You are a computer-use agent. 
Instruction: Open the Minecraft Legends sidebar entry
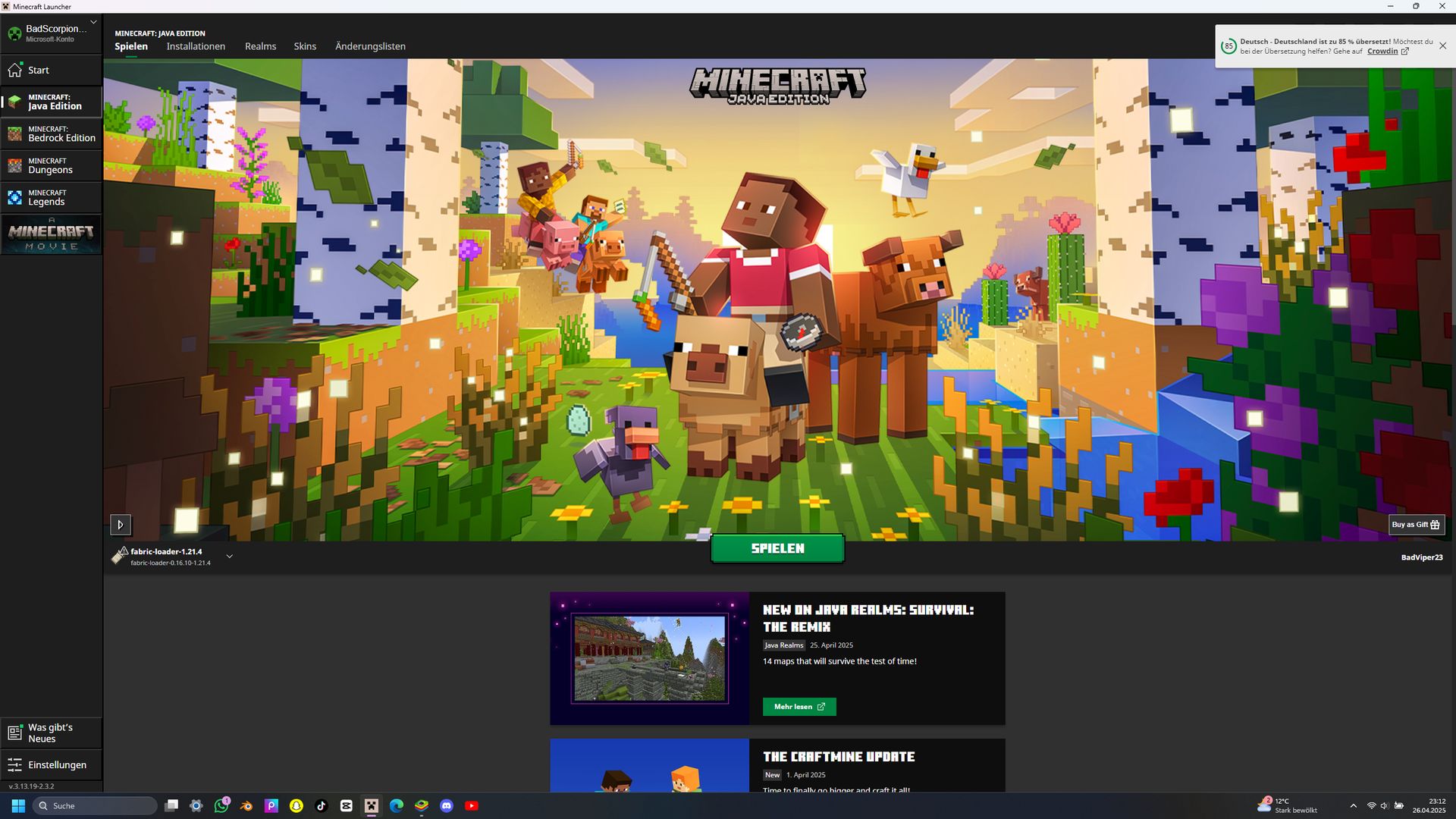click(x=52, y=197)
